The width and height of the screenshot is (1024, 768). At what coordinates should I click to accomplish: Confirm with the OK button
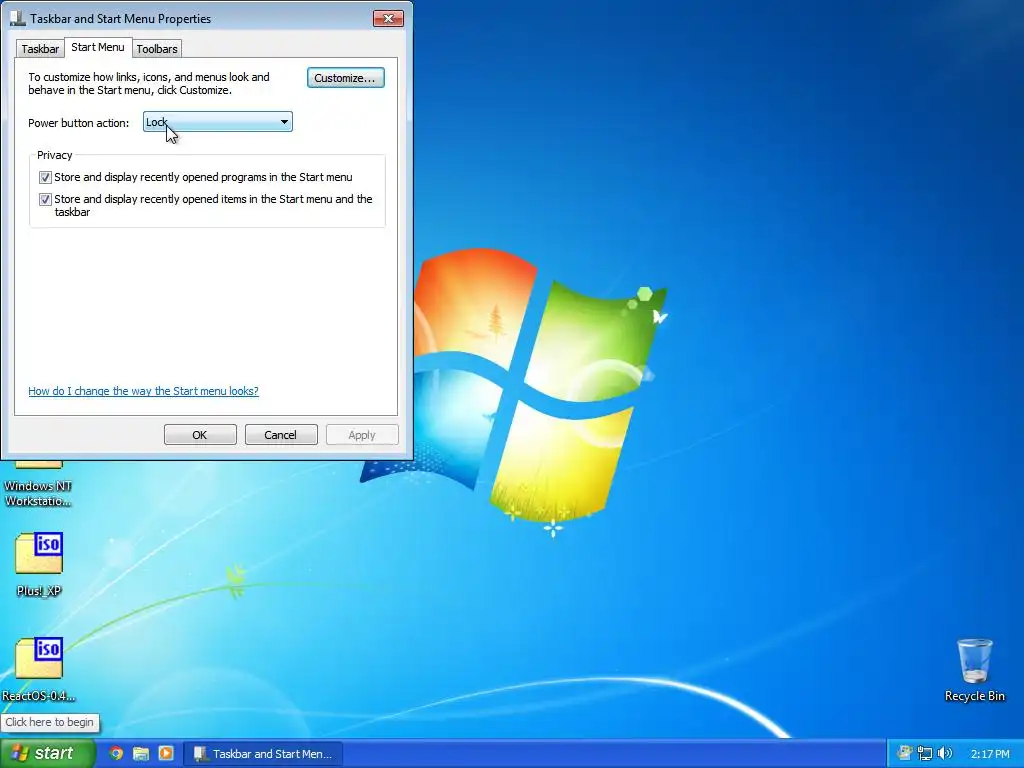[x=200, y=435]
